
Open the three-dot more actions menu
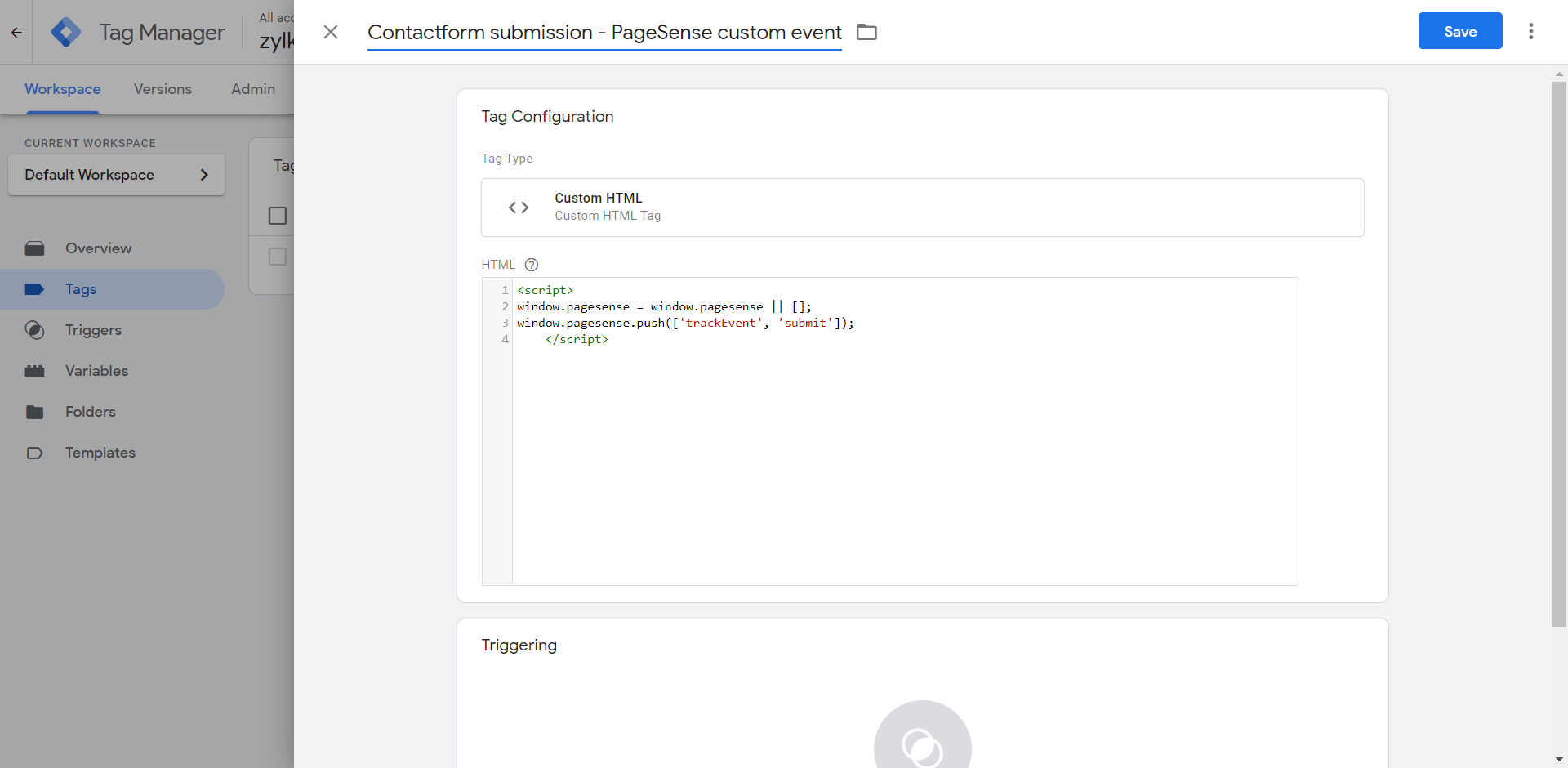1531,31
